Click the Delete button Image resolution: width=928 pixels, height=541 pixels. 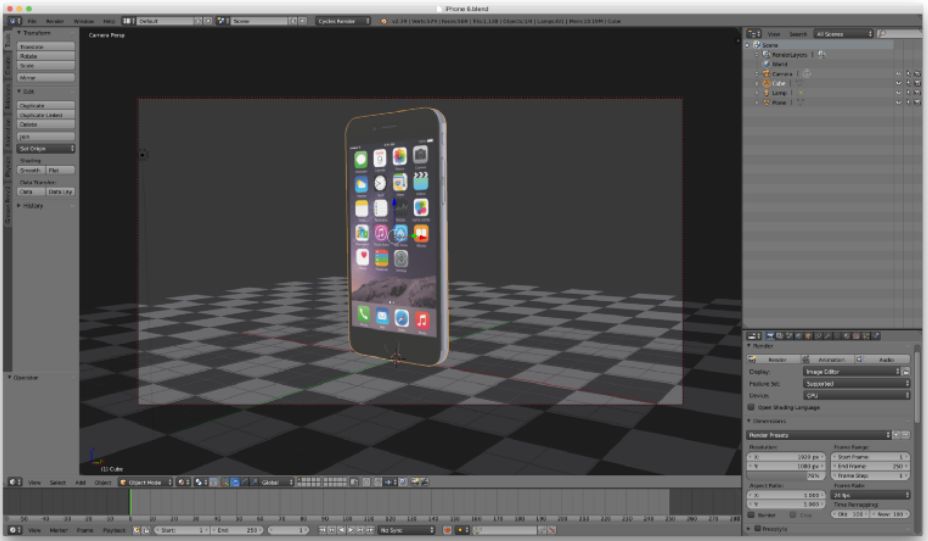coord(46,124)
